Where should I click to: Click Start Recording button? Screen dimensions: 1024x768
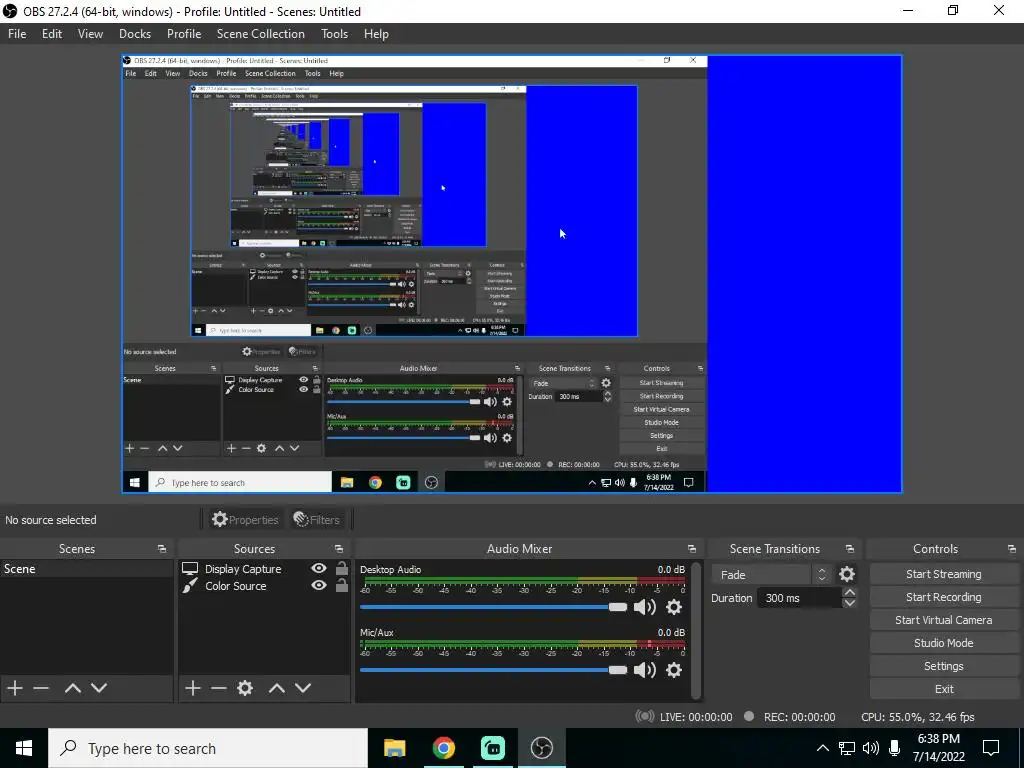[x=944, y=597]
